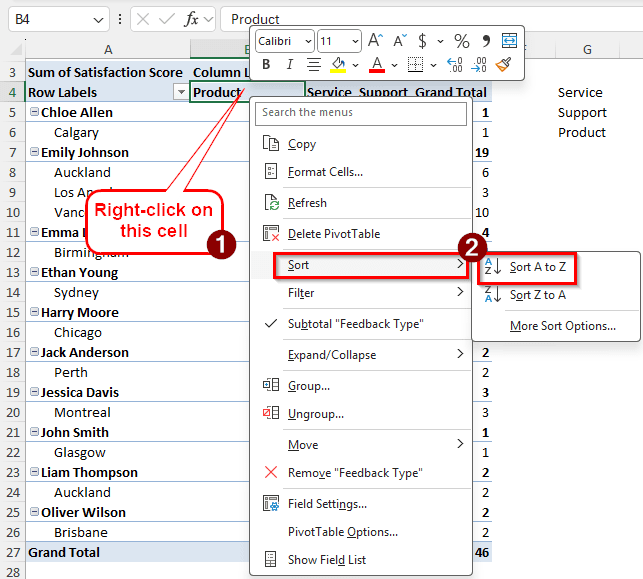Click the Search the menus box

pos(361,113)
